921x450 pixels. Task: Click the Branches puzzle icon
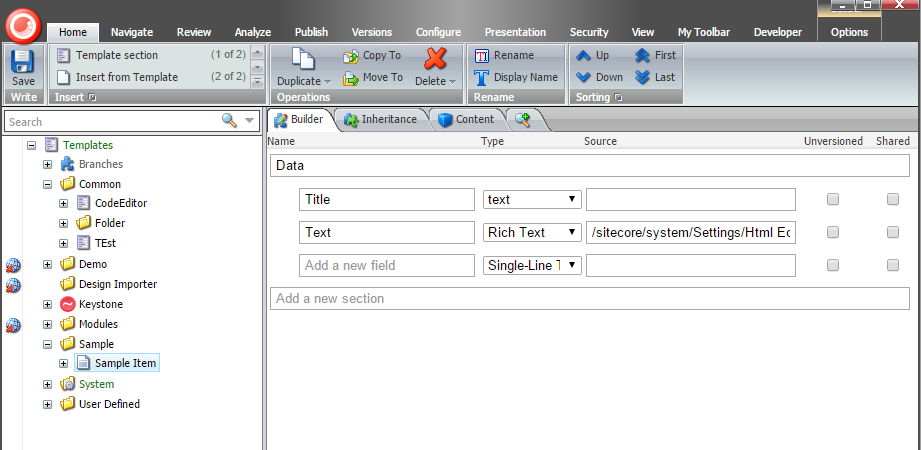click(x=68, y=164)
